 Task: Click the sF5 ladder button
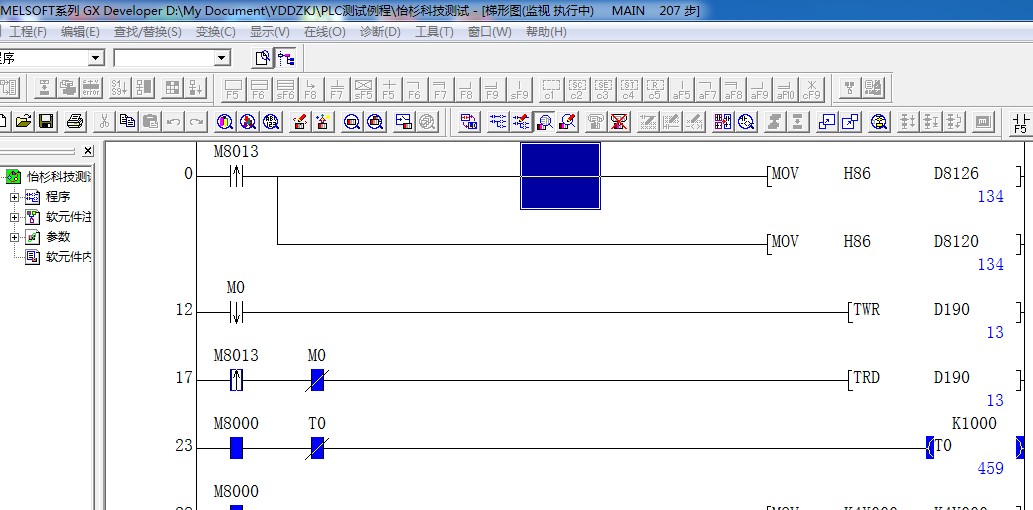tap(363, 90)
